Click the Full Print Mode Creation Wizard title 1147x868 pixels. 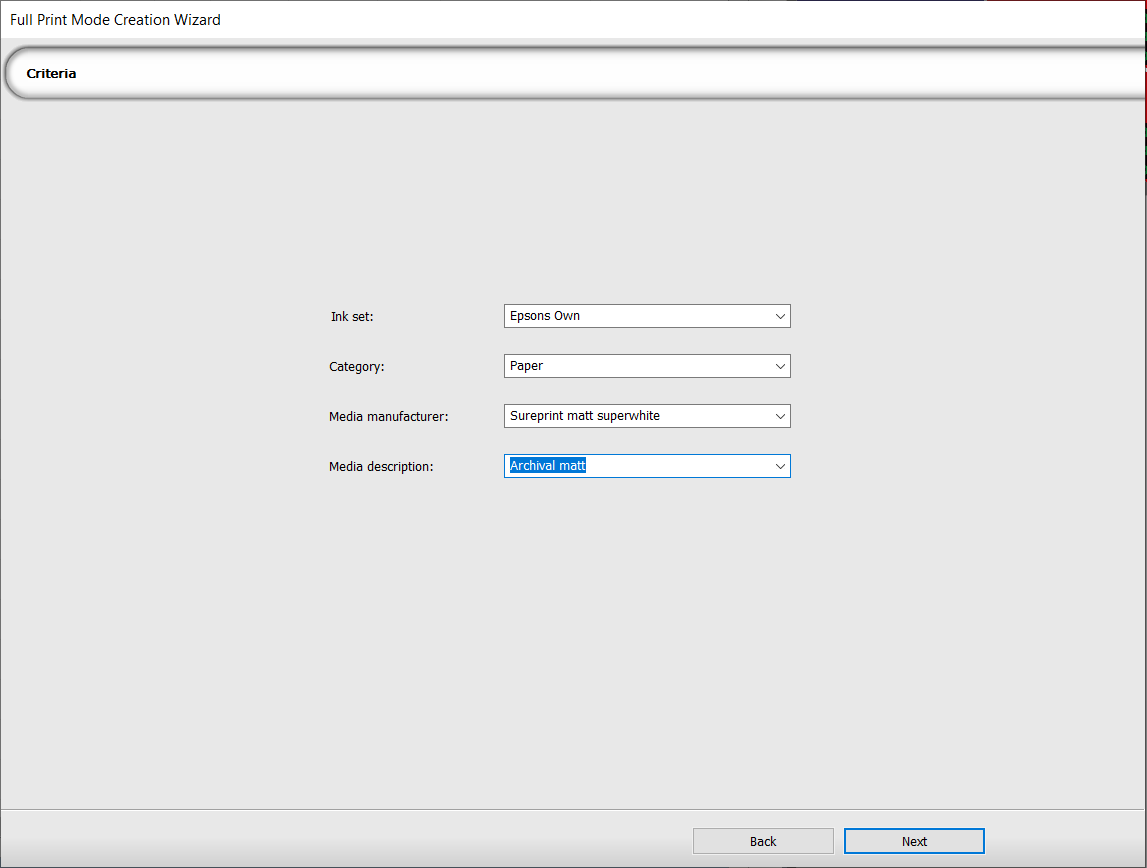tap(115, 20)
